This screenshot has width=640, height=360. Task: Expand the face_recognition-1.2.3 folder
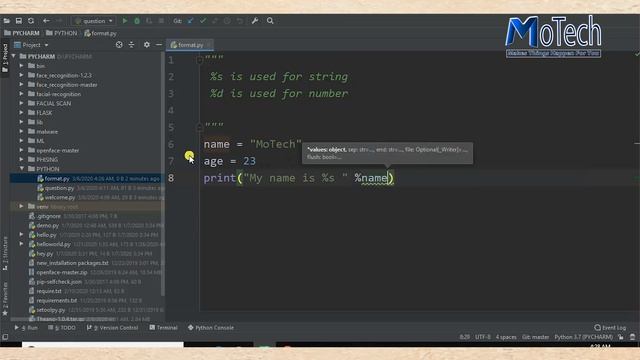(21, 75)
